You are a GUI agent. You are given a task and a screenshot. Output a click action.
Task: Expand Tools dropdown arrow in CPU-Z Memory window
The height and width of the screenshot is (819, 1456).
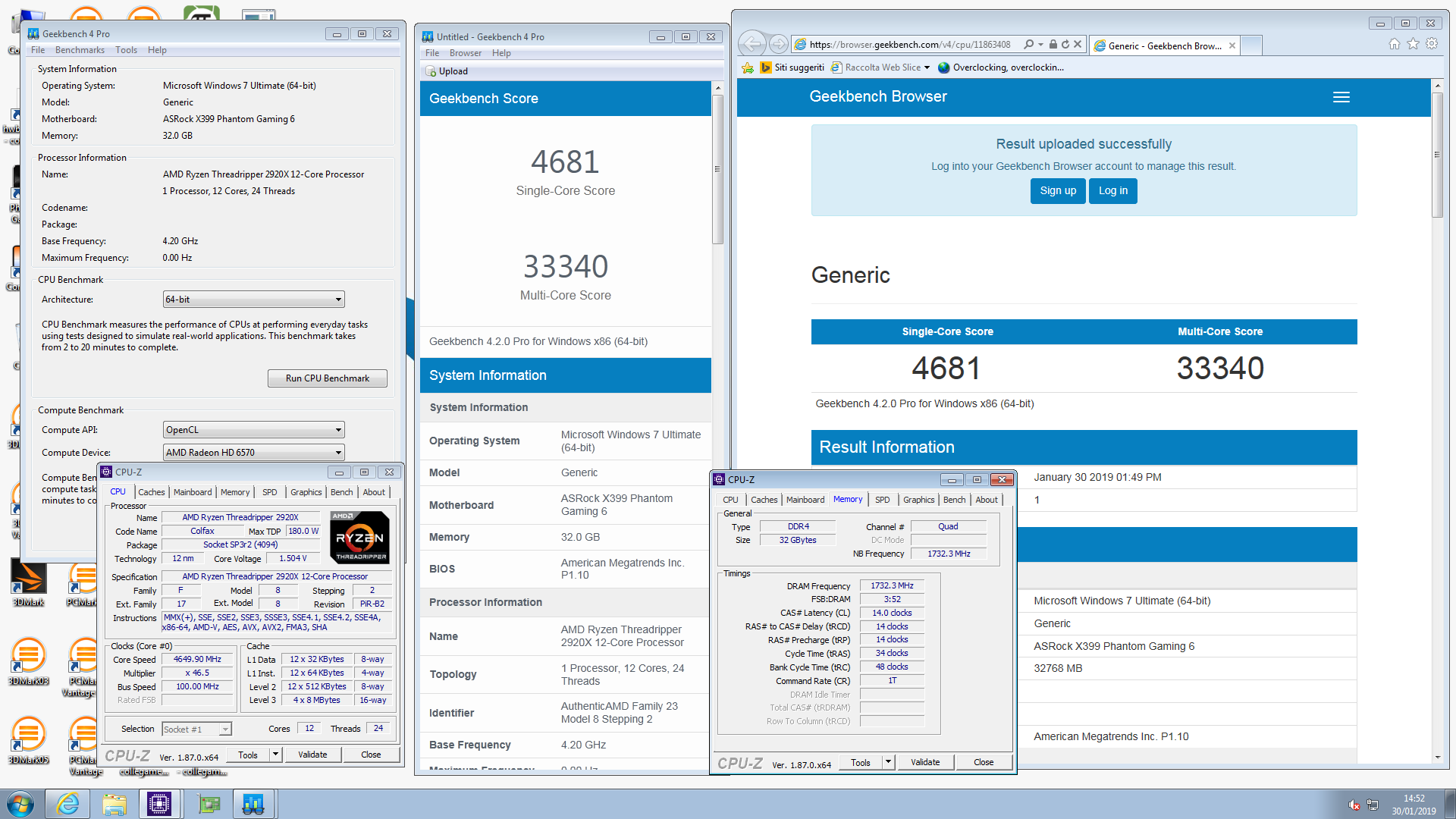(888, 762)
